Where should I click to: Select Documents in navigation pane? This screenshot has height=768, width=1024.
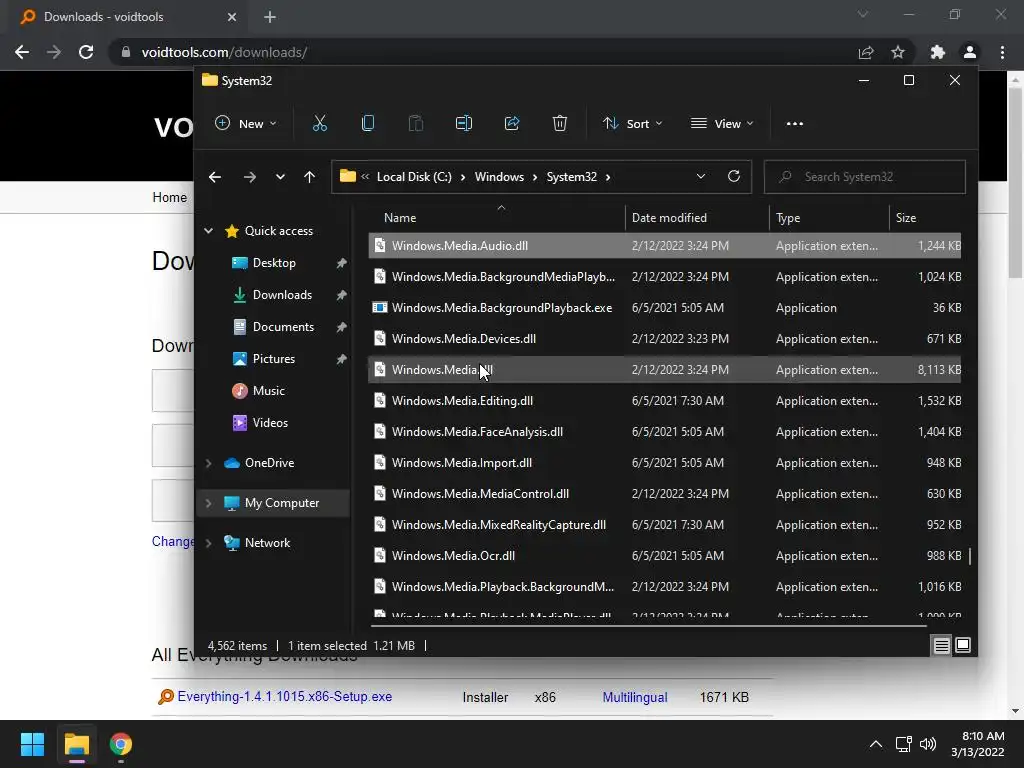tap(283, 327)
